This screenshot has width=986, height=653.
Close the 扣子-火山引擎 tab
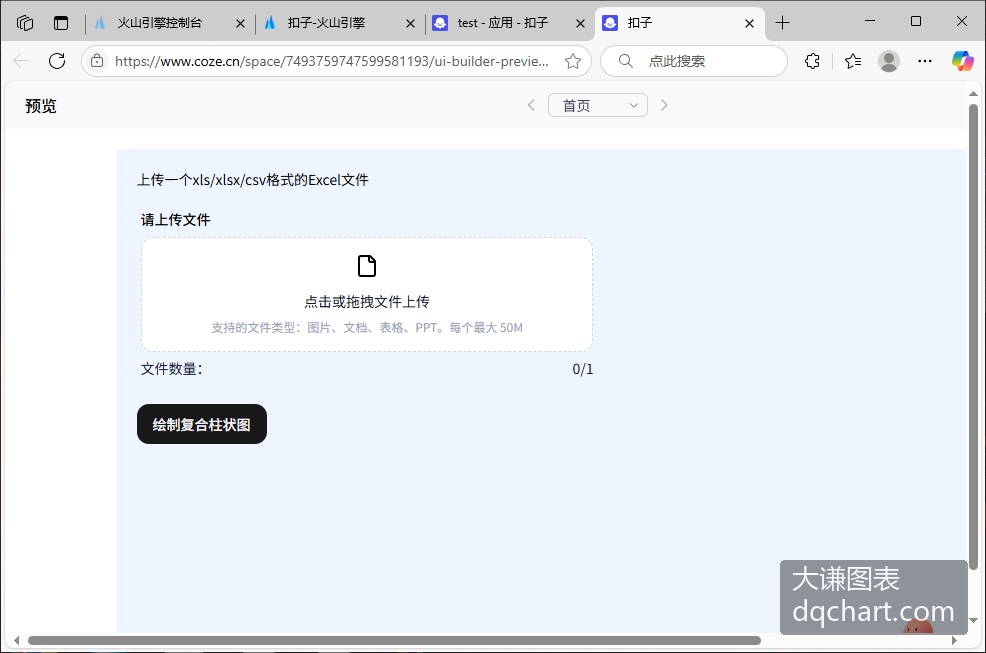coord(410,24)
